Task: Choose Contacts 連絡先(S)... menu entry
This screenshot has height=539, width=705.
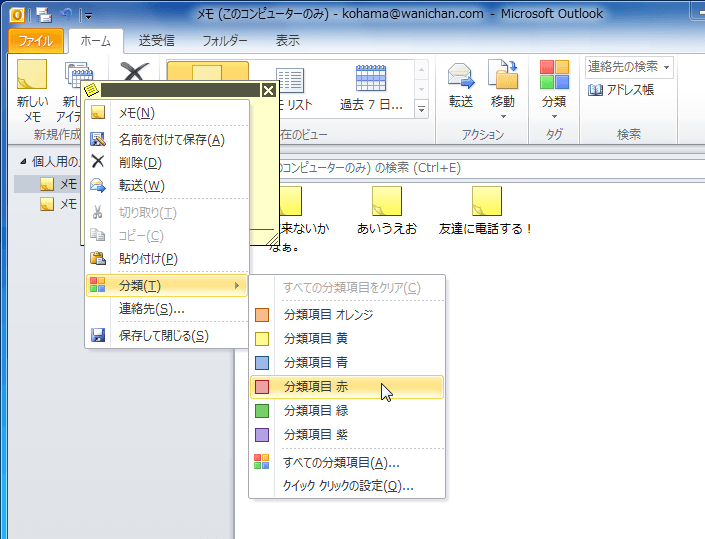Action: tap(167, 309)
